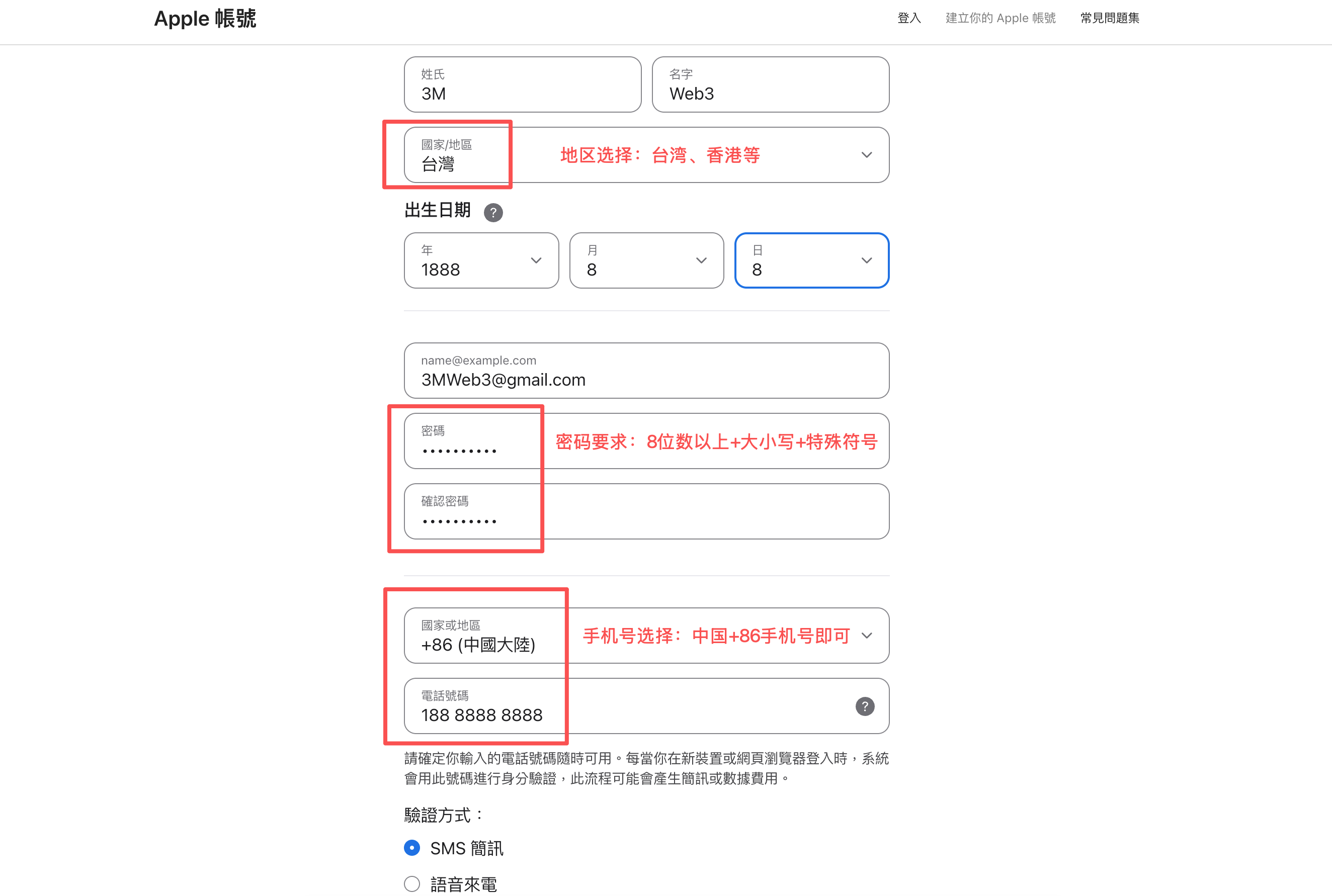Screen dimensions: 1332x896
Task: Open the phone number help tooltip
Action: (x=865, y=706)
